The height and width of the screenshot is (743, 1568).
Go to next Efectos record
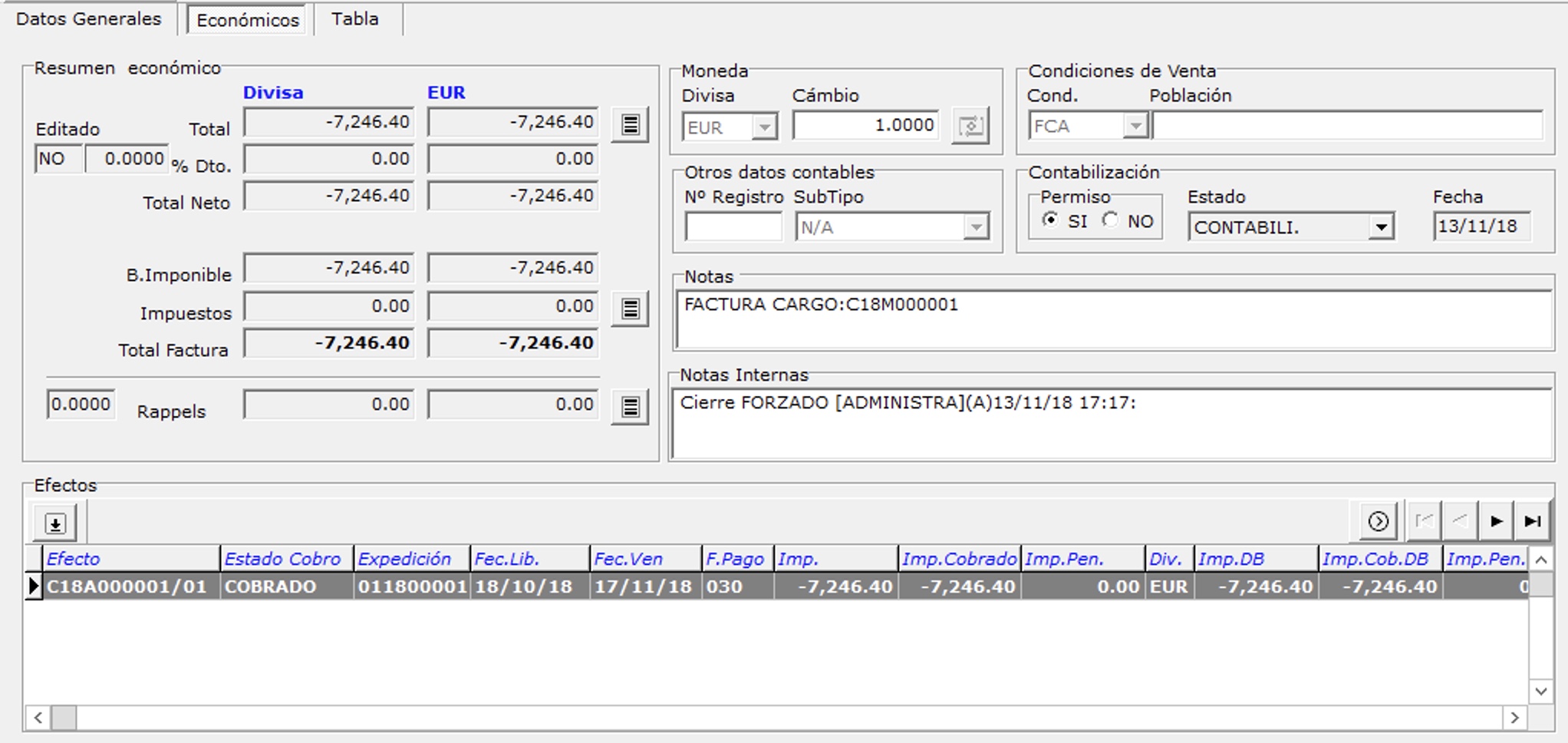pos(1496,522)
